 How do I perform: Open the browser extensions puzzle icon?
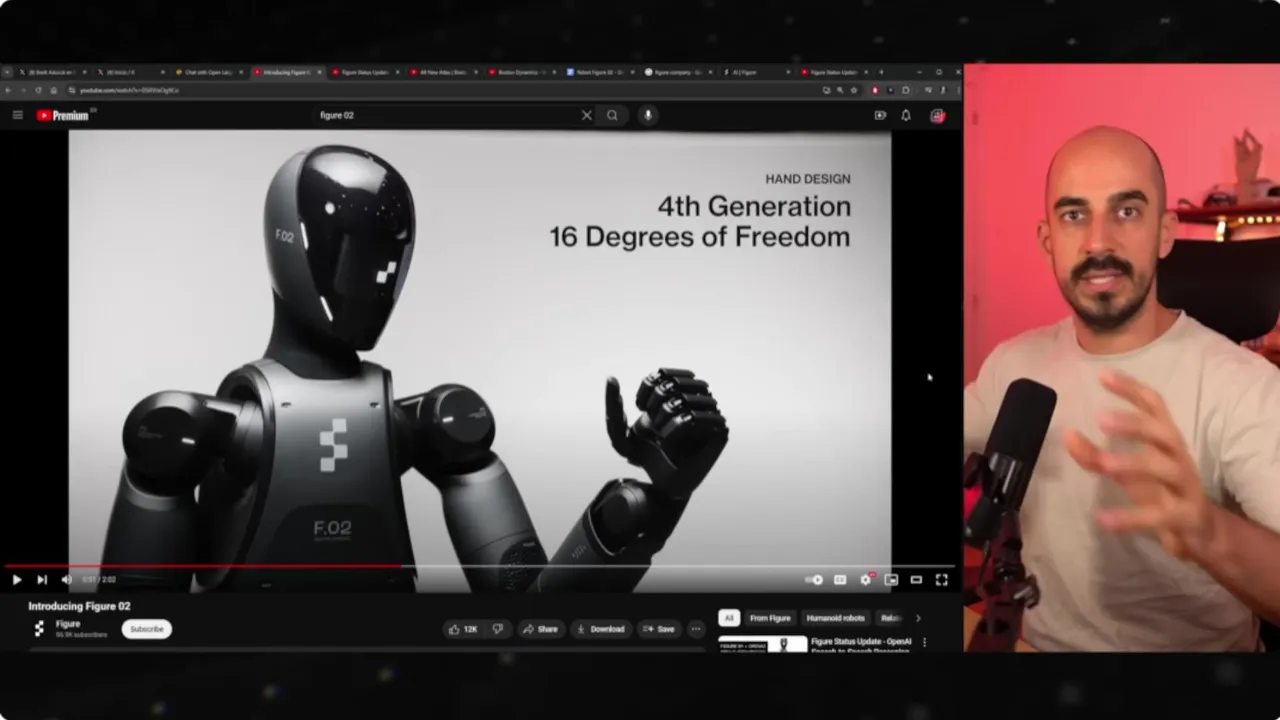pyautogui.click(x=906, y=90)
